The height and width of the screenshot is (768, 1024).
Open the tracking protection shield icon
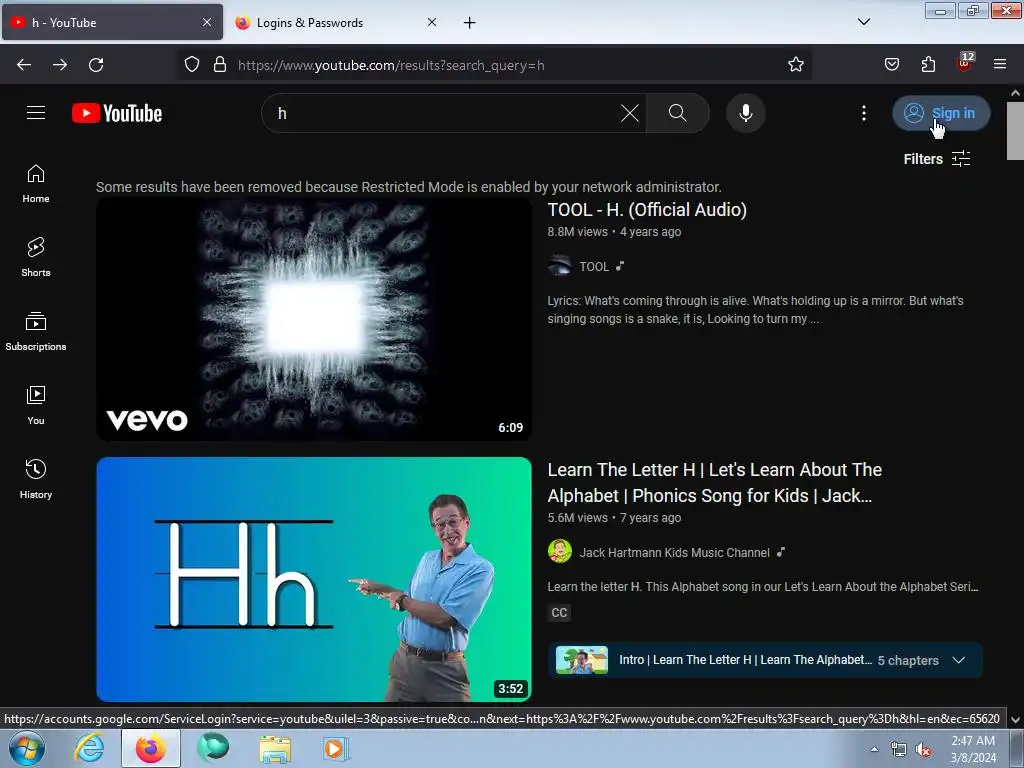(x=191, y=65)
